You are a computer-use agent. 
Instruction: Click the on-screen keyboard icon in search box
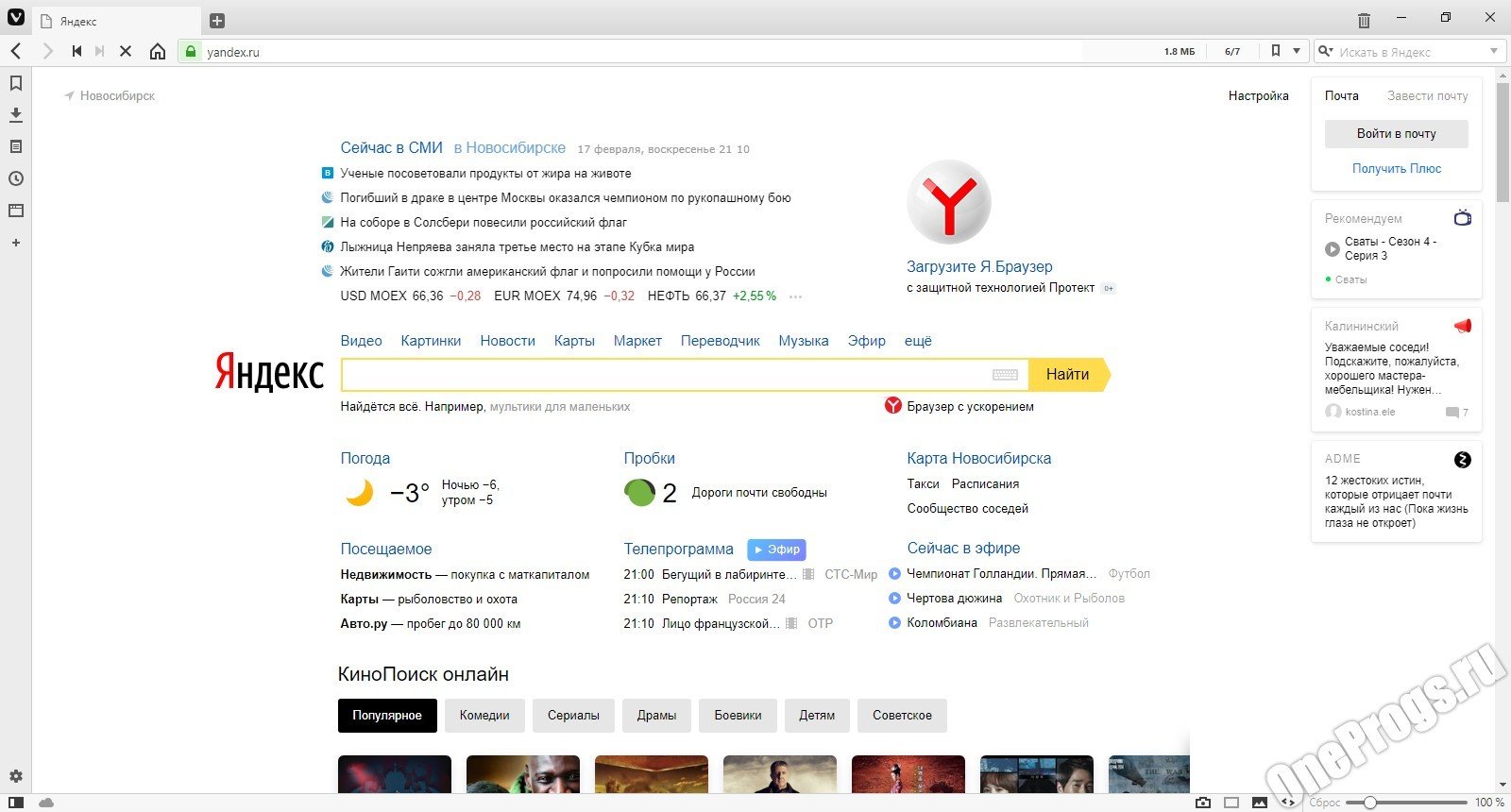1005,375
